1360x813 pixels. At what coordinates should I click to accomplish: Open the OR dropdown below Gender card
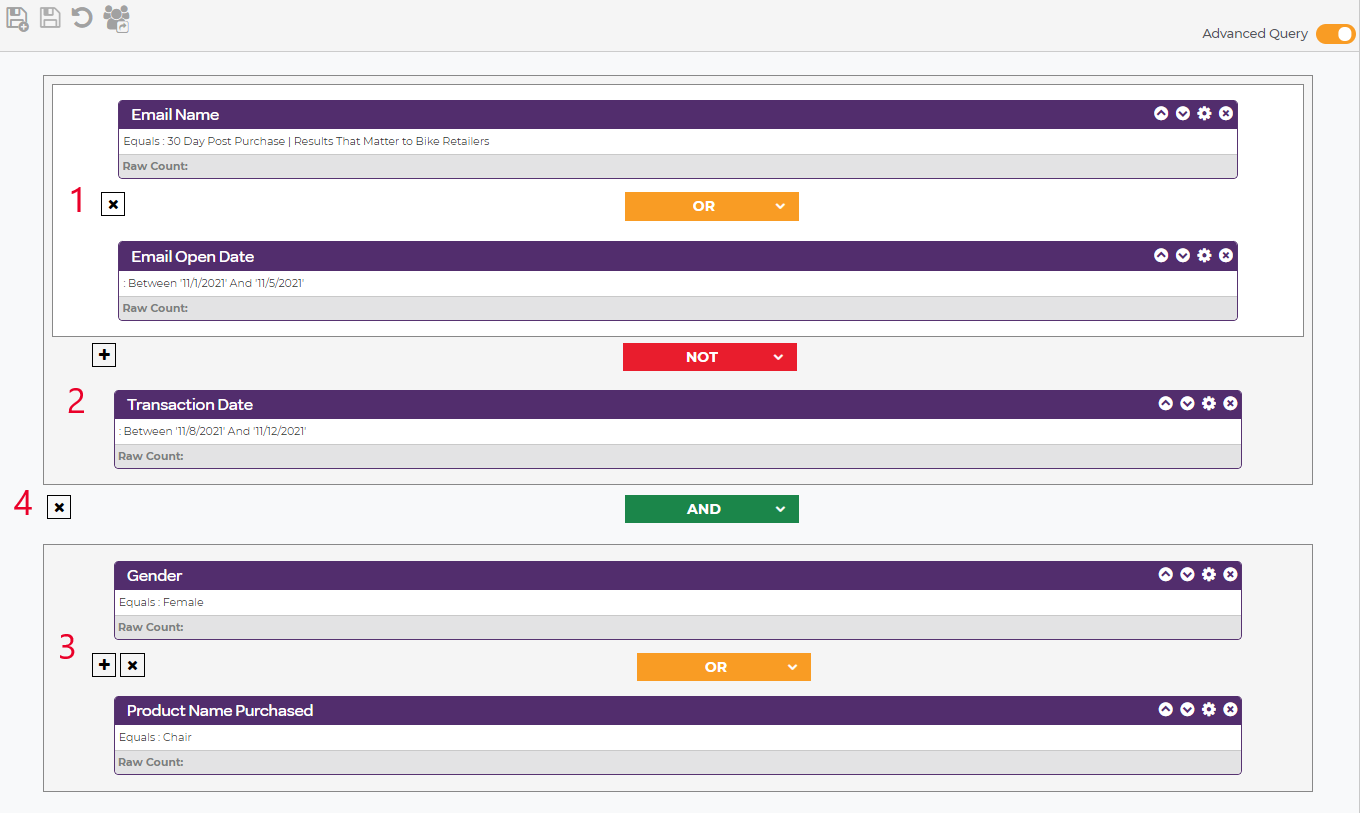724,667
